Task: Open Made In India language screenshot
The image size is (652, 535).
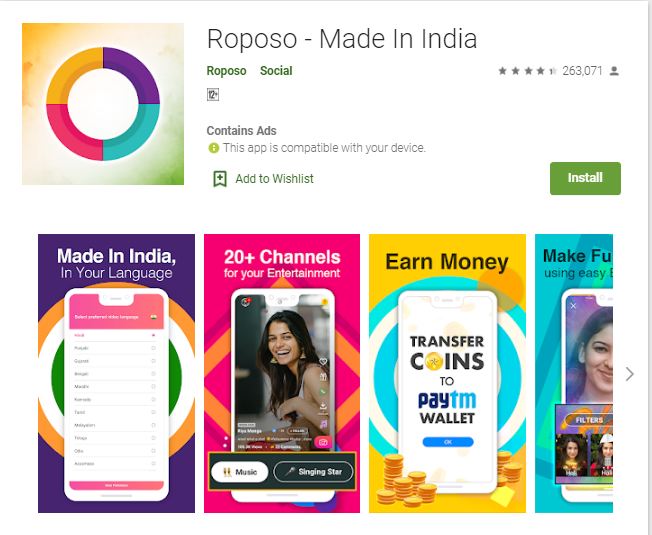Action: coord(116,373)
